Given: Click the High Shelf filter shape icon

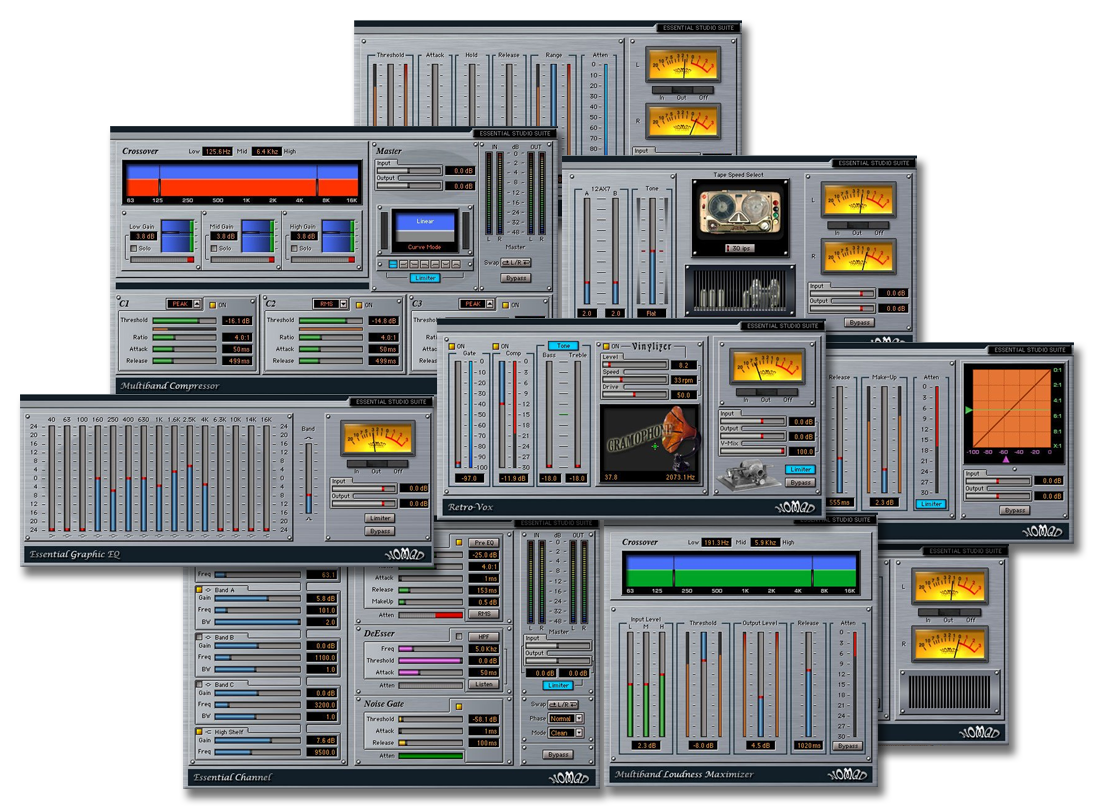Looking at the screenshot, I should coord(209,731).
